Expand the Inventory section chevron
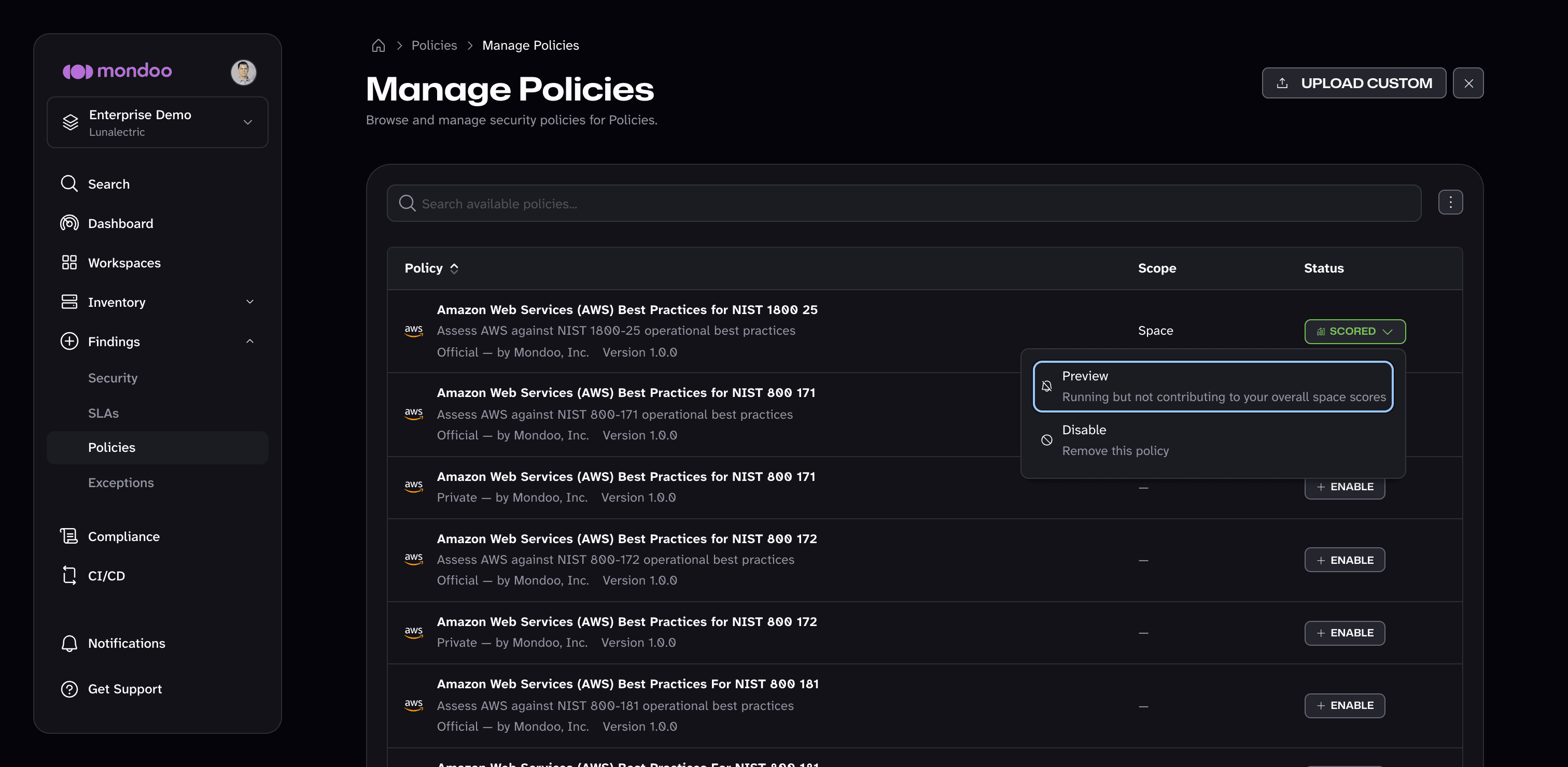The image size is (1568, 767). (249, 302)
